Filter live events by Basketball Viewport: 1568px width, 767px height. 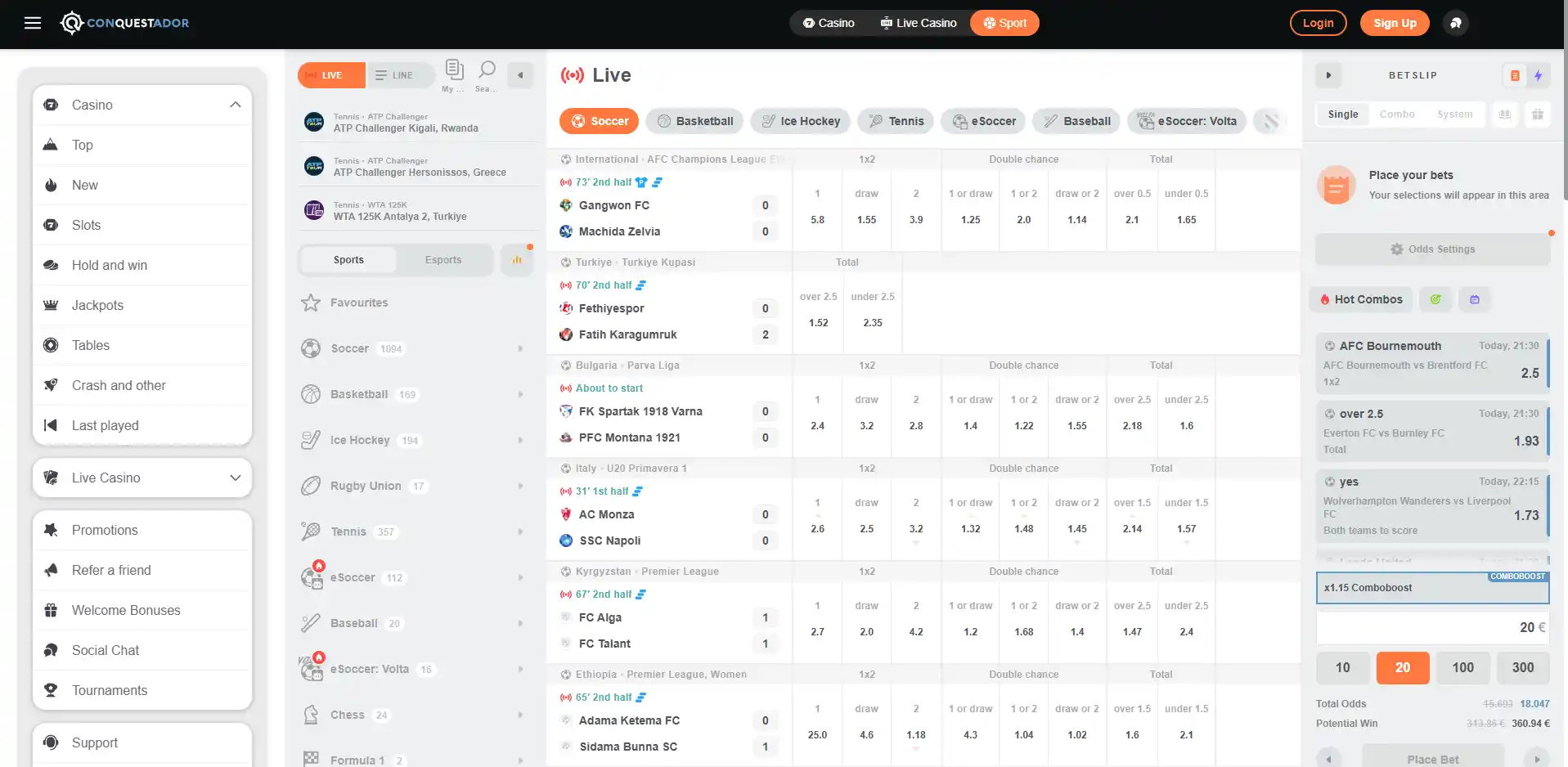(x=695, y=121)
